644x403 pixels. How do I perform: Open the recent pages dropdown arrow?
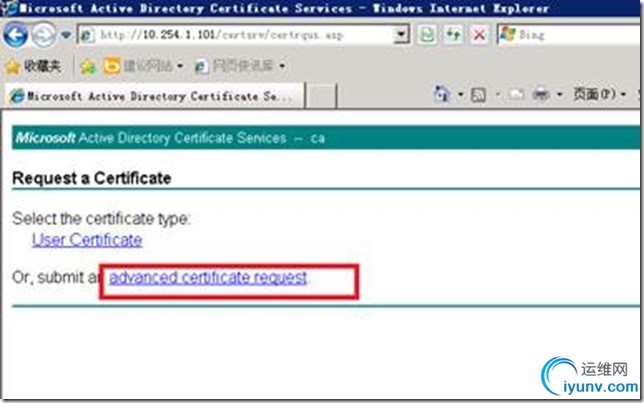click(x=66, y=35)
